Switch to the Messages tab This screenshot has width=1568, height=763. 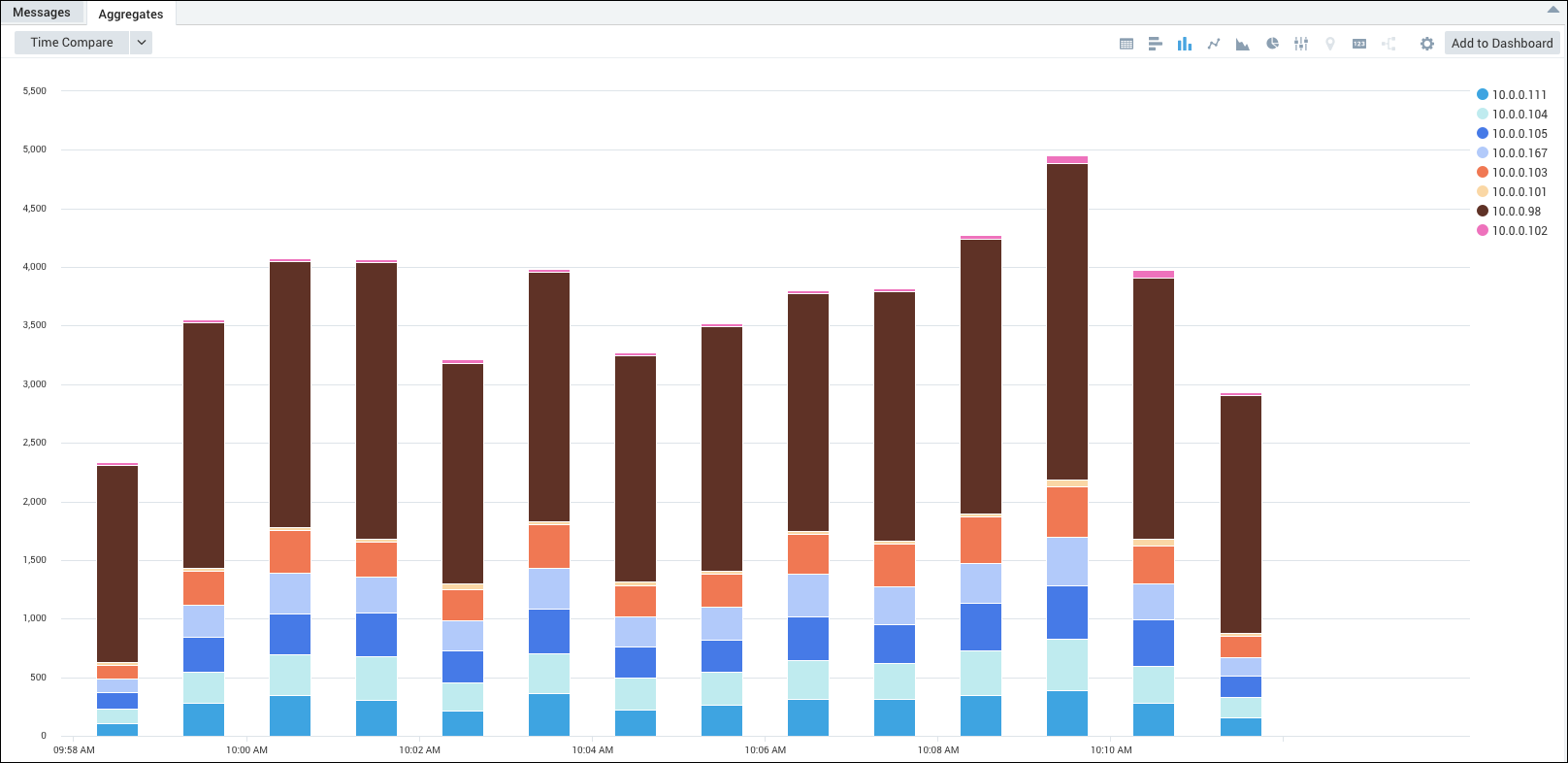click(x=42, y=13)
